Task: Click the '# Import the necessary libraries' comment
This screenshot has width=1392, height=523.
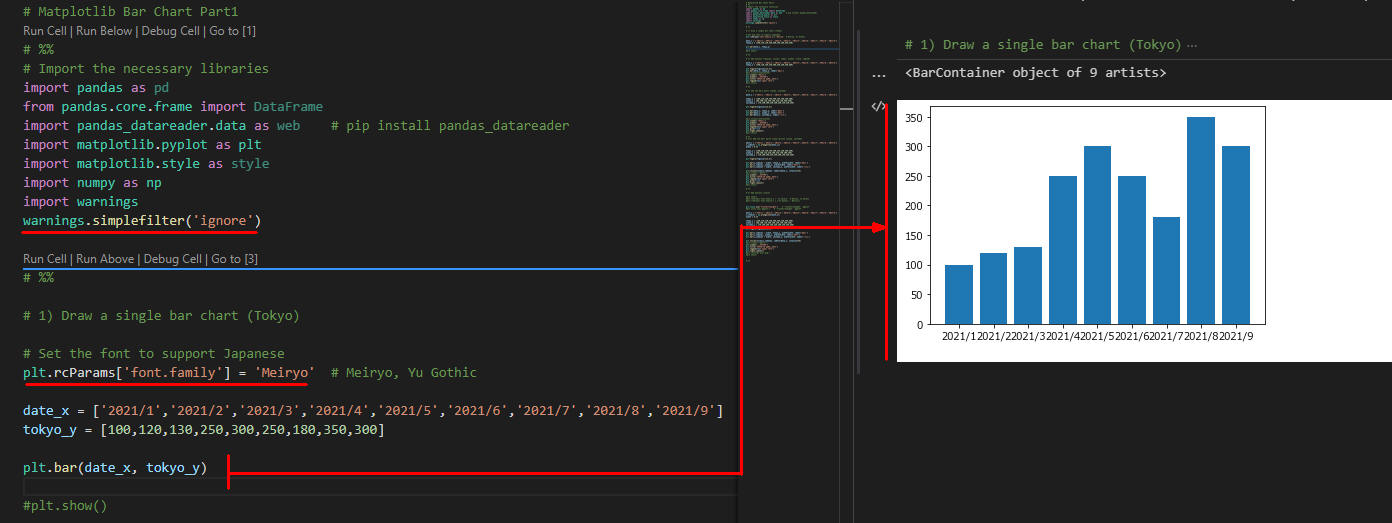Action: click(146, 68)
